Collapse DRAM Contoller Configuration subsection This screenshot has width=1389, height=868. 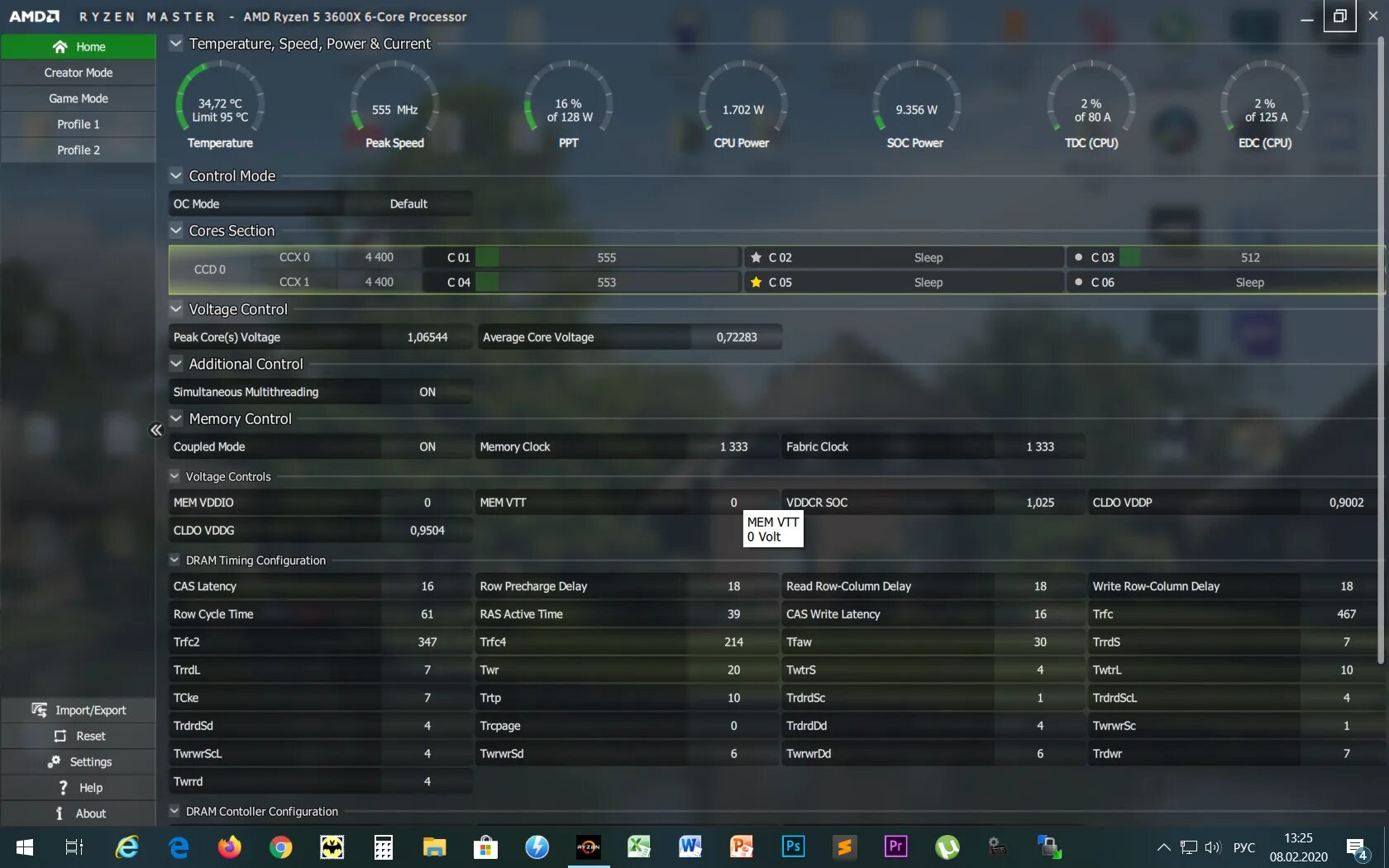[x=174, y=811]
